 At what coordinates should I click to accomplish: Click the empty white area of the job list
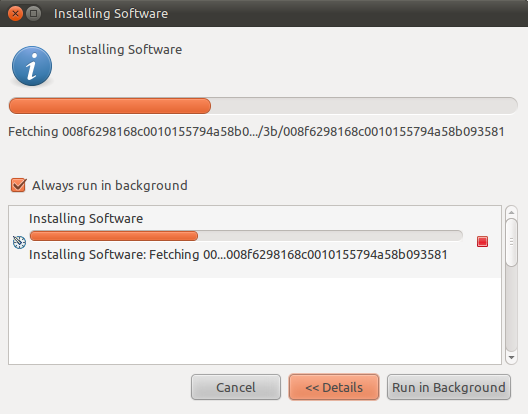255,321
